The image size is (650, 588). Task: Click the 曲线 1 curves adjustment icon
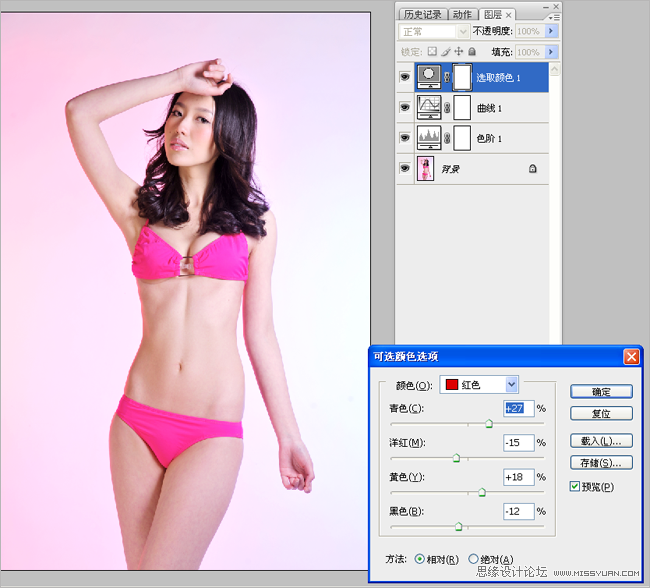click(429, 107)
